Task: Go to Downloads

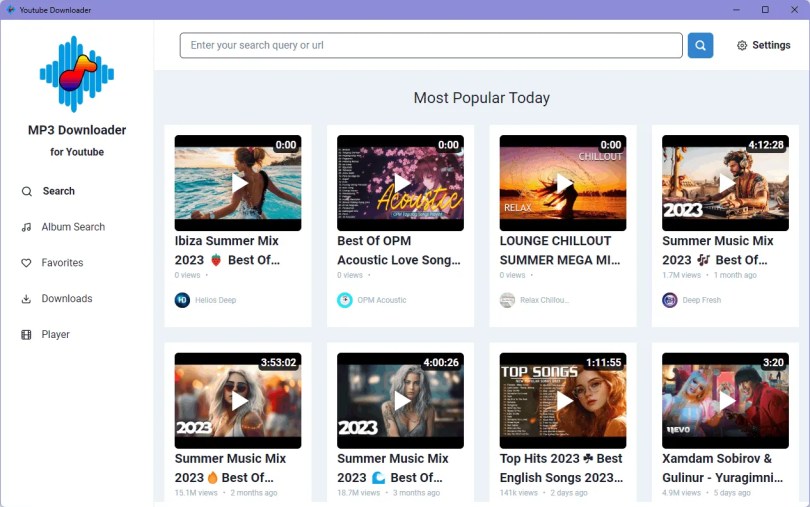Action: click(x=67, y=299)
